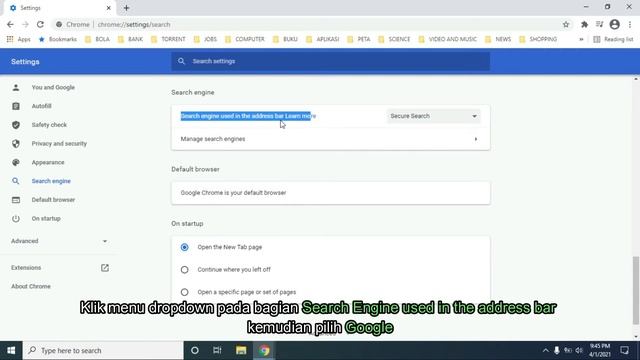
Task: Open the SHOPPING bookmark folder
Action: tap(538, 39)
